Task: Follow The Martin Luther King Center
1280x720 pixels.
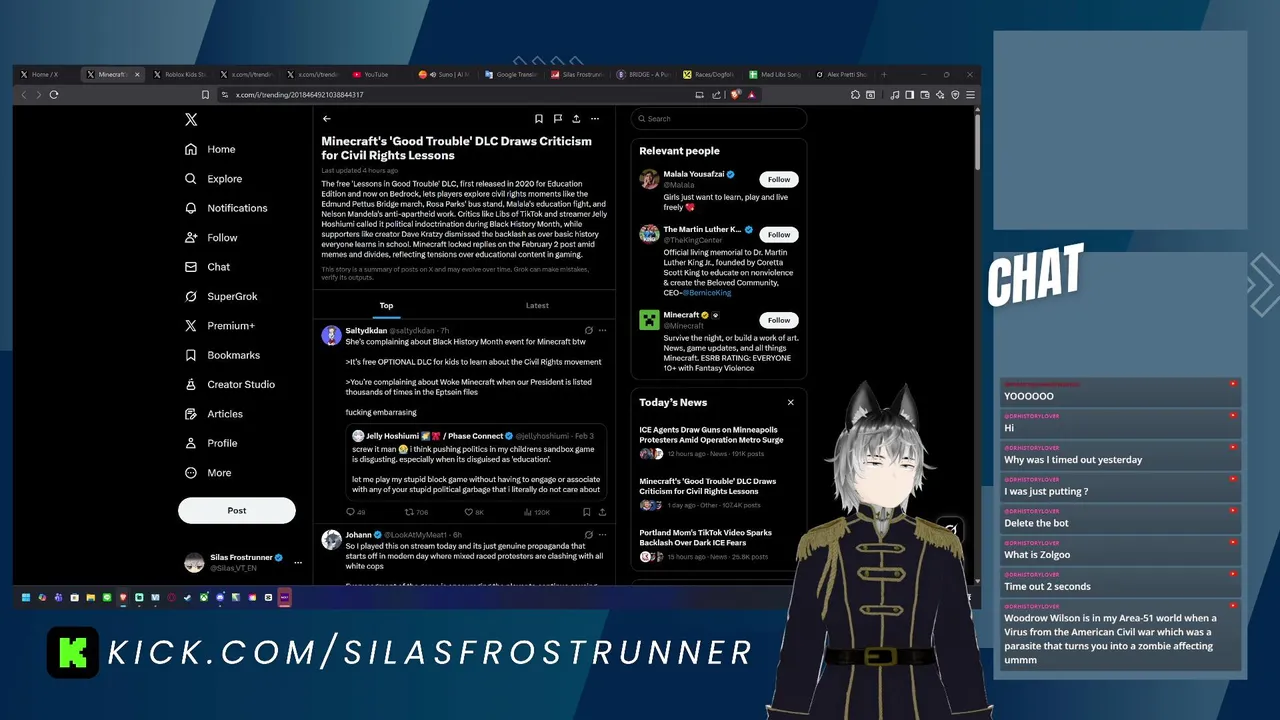Action: click(x=779, y=235)
